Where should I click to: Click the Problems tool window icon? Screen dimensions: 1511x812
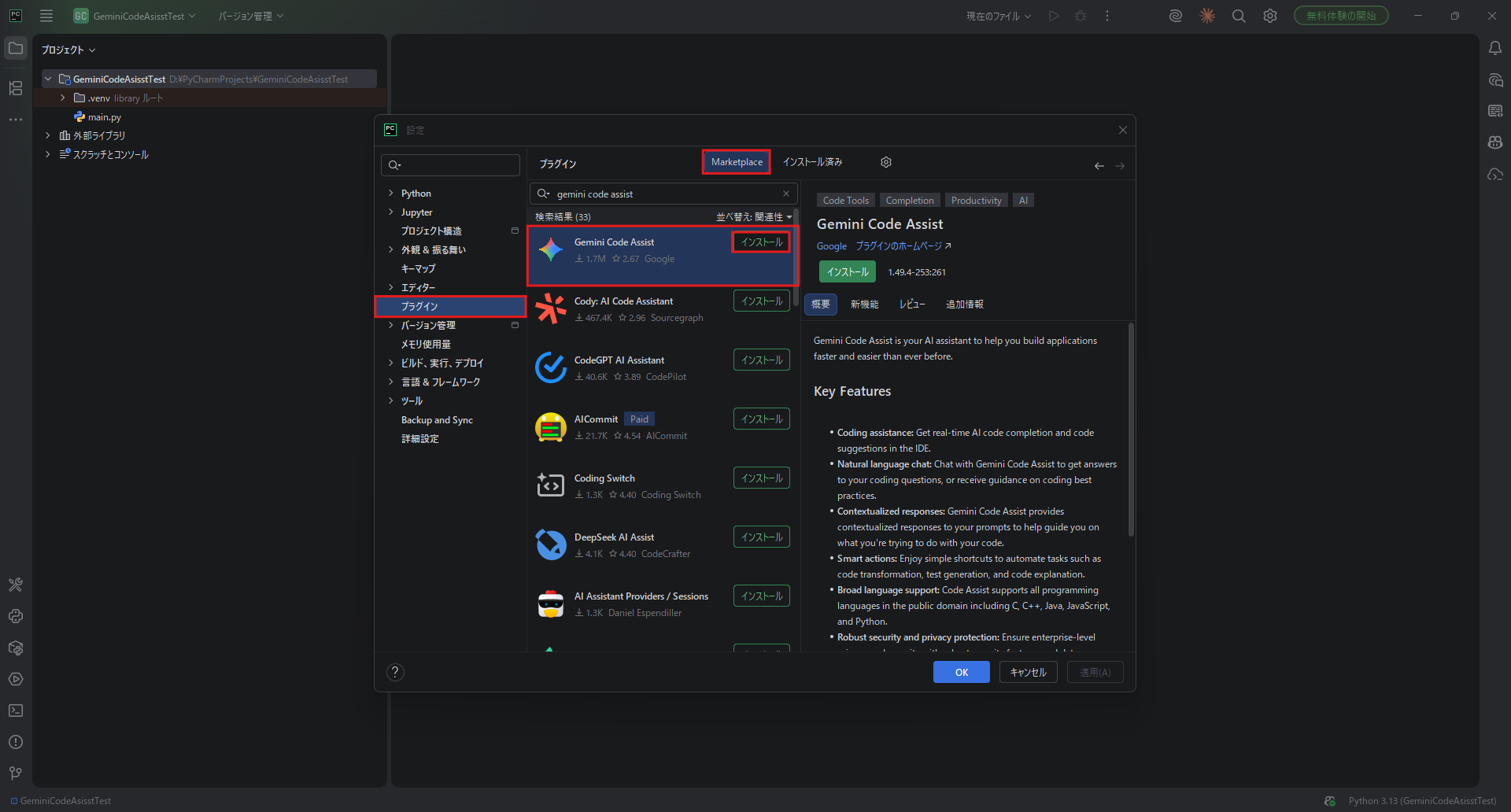tap(16, 742)
